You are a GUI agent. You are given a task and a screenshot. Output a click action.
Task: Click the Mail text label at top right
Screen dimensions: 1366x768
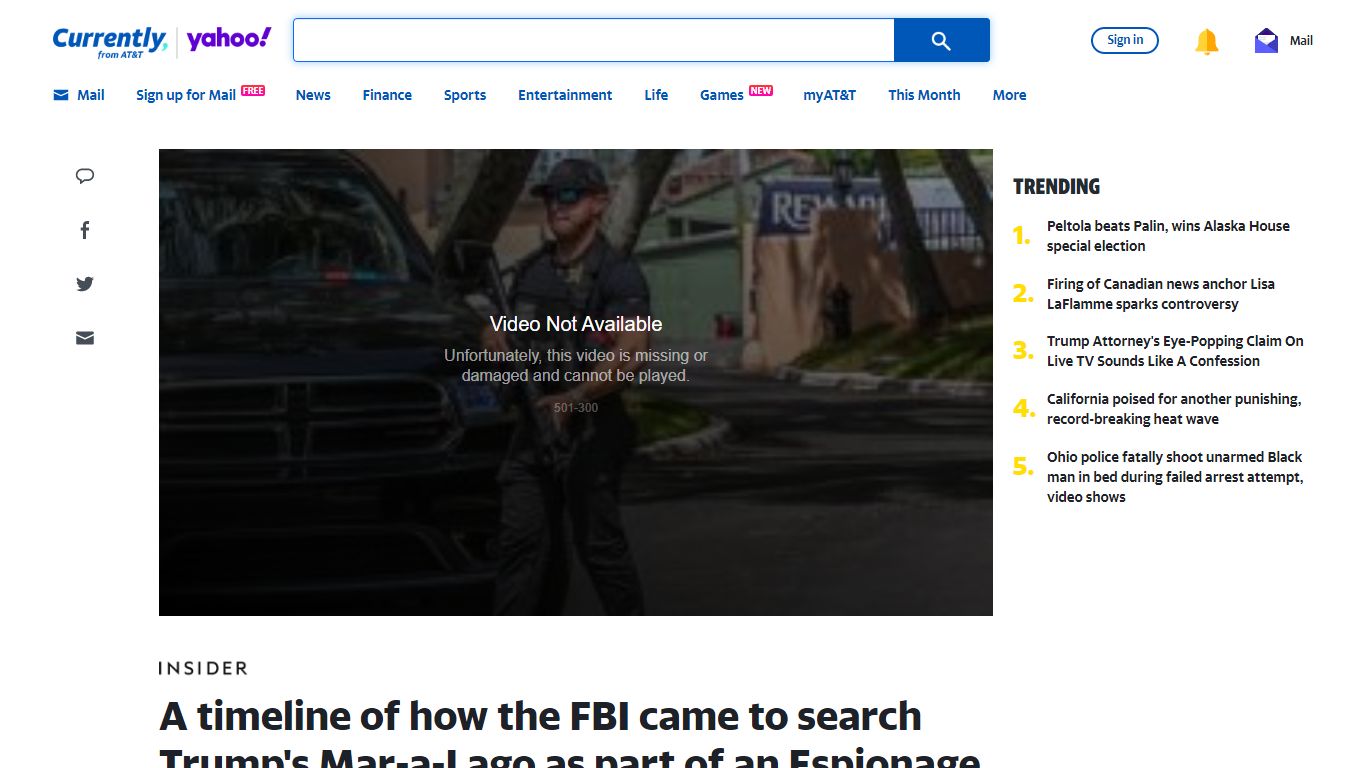click(1301, 41)
